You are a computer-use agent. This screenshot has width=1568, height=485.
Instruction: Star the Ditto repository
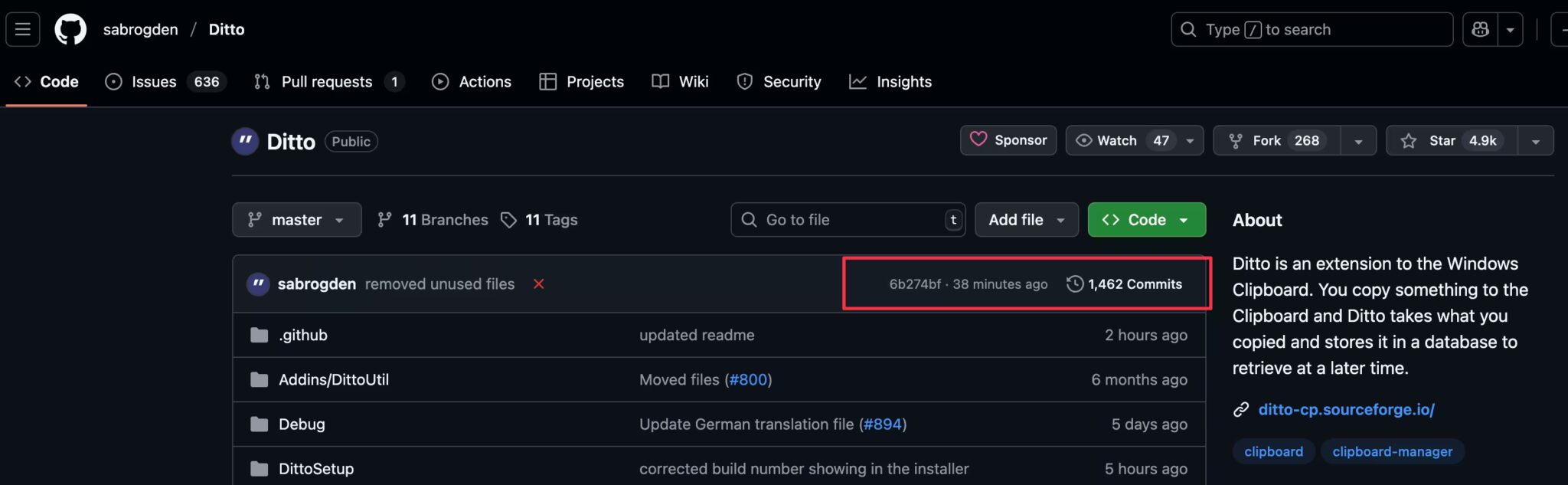(x=1452, y=140)
